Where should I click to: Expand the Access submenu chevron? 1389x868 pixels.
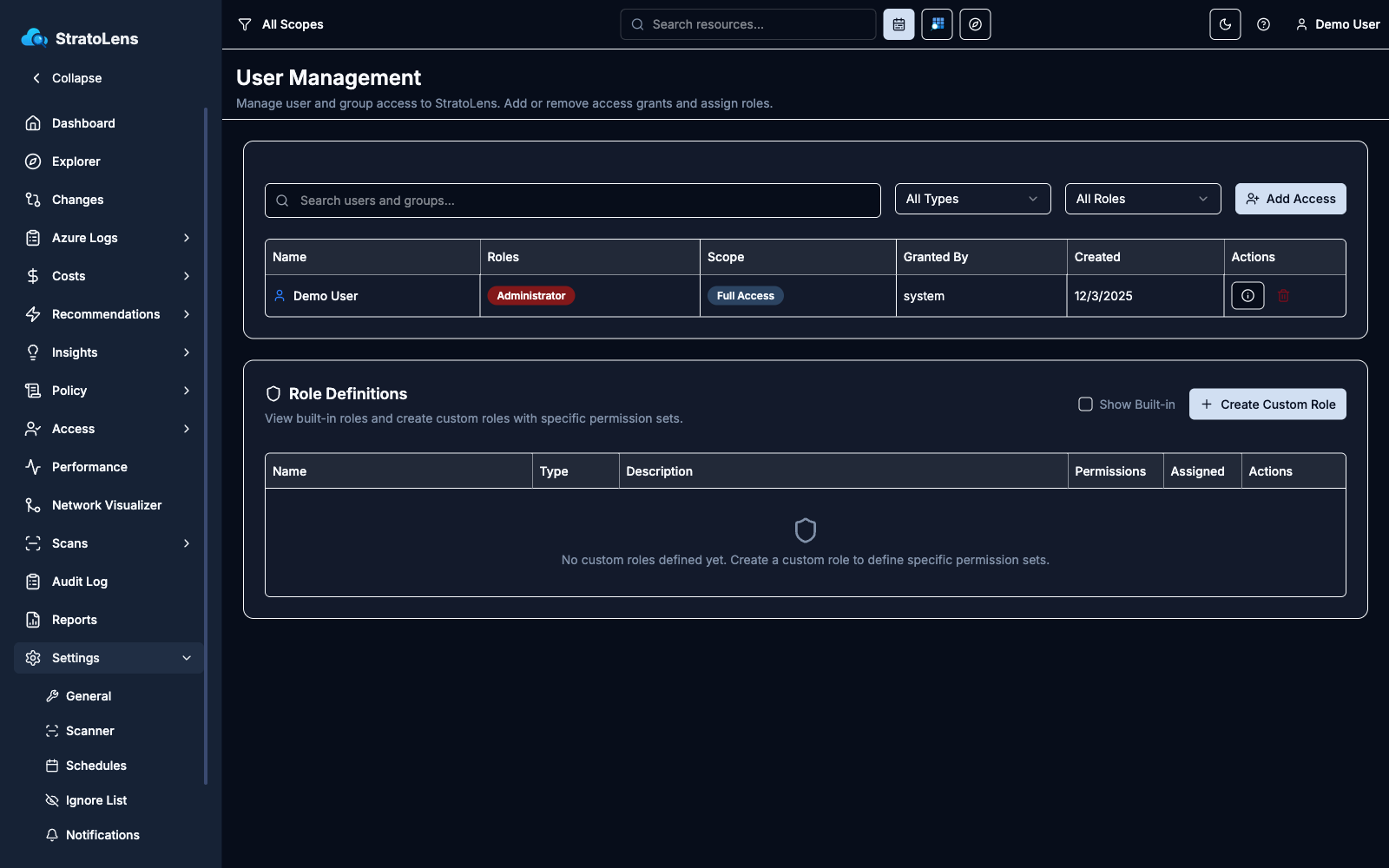click(187, 429)
